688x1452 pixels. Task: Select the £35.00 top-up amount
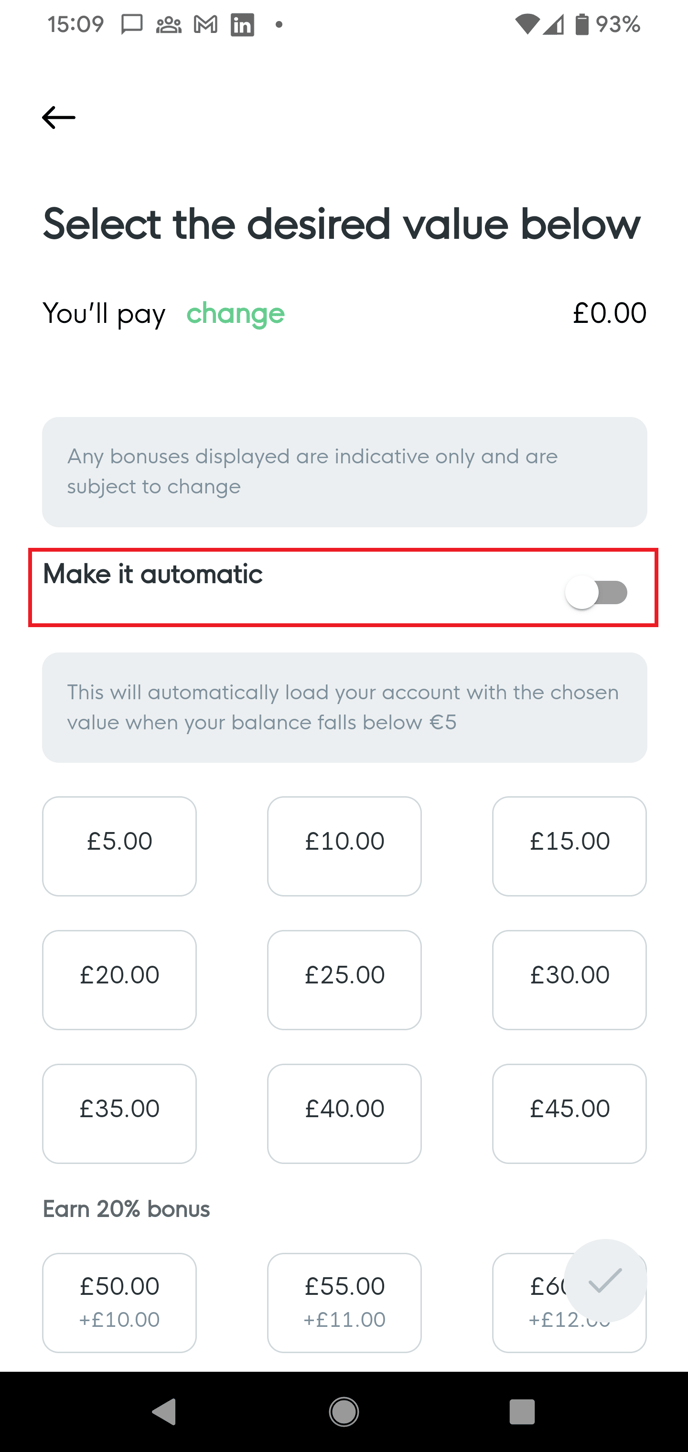pos(119,1113)
